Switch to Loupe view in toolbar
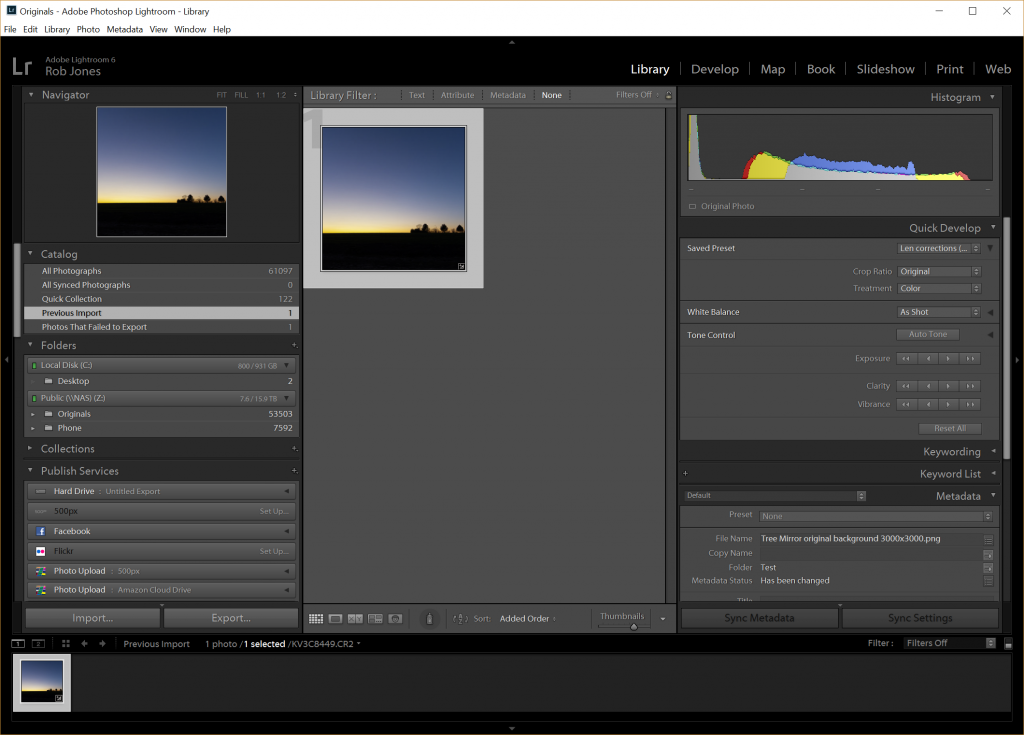 [336, 619]
